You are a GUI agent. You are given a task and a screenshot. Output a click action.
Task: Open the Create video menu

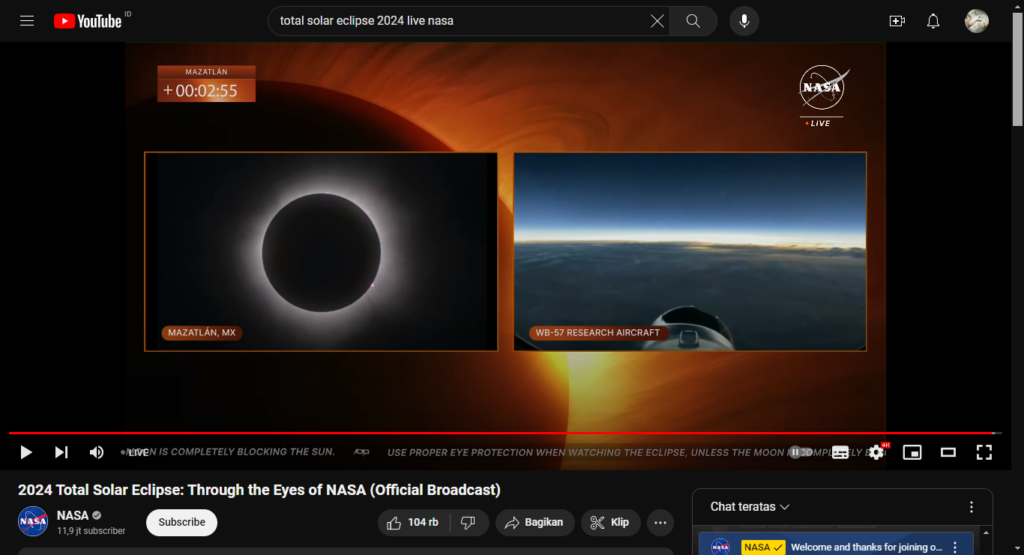[897, 21]
